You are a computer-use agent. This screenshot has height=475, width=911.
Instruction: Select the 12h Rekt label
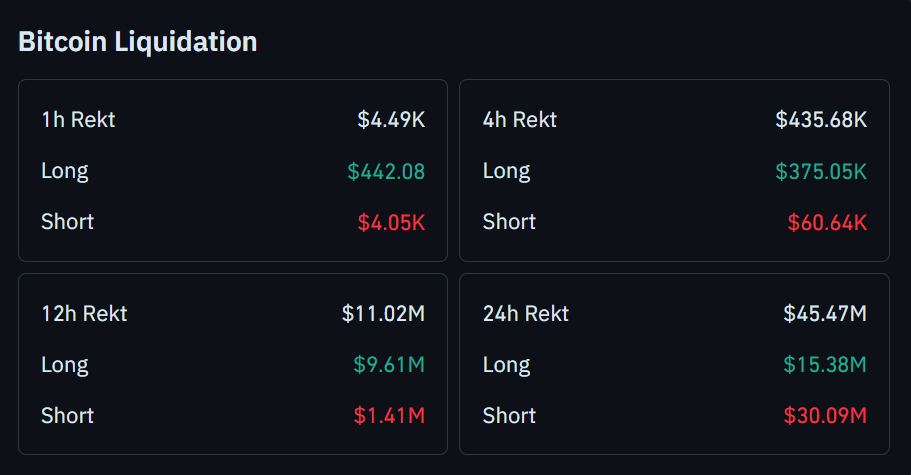(x=84, y=314)
